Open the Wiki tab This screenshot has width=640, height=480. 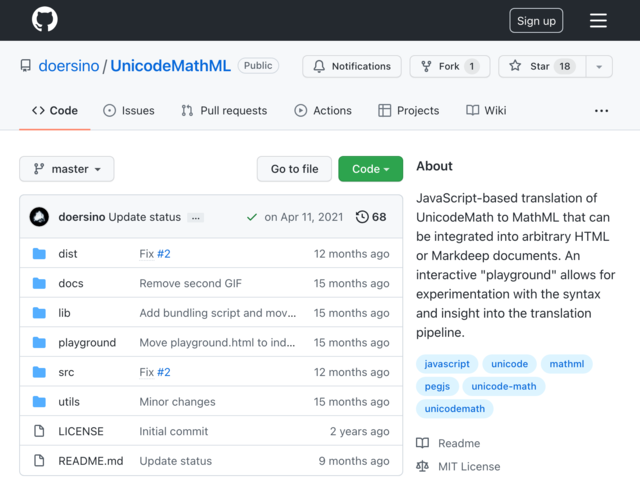tap(486, 111)
